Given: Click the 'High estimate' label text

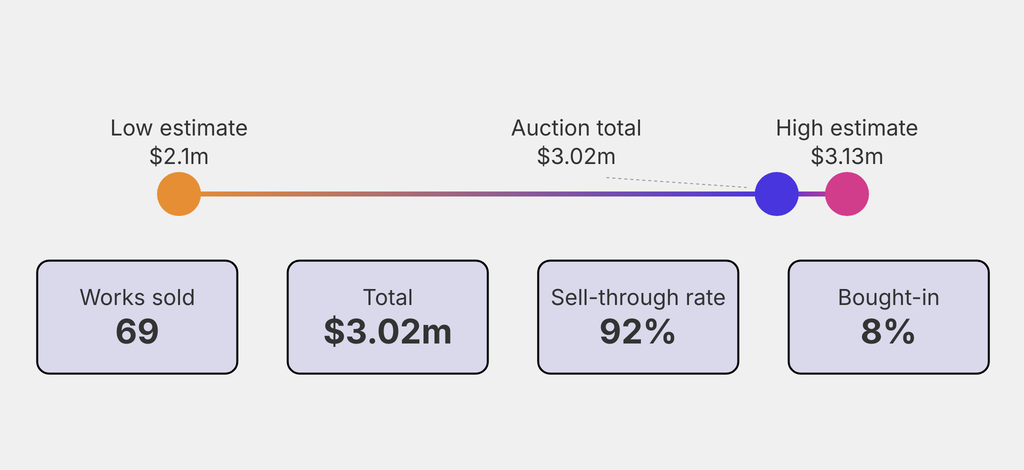Looking at the screenshot, I should coord(846,128).
